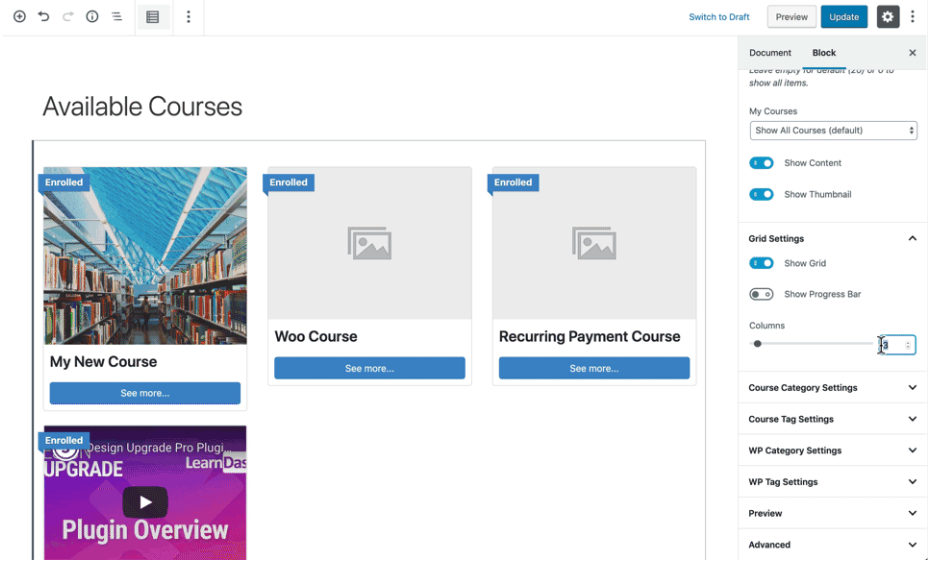Click See more under Woo Course
The image size is (935, 566).
click(x=370, y=369)
